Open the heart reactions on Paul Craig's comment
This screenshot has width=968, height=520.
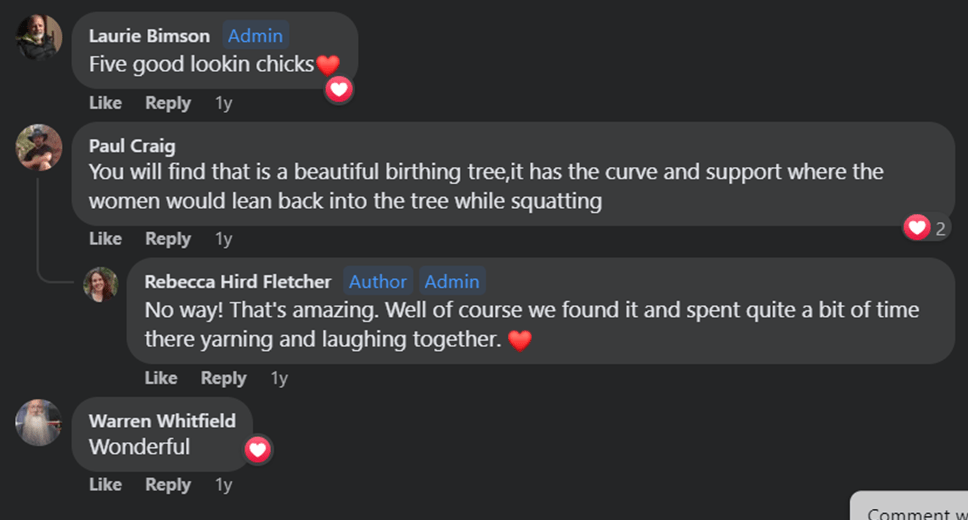click(925, 229)
